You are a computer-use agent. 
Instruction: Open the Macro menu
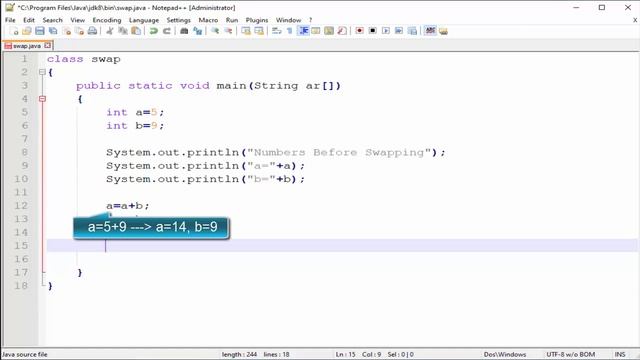click(208, 20)
